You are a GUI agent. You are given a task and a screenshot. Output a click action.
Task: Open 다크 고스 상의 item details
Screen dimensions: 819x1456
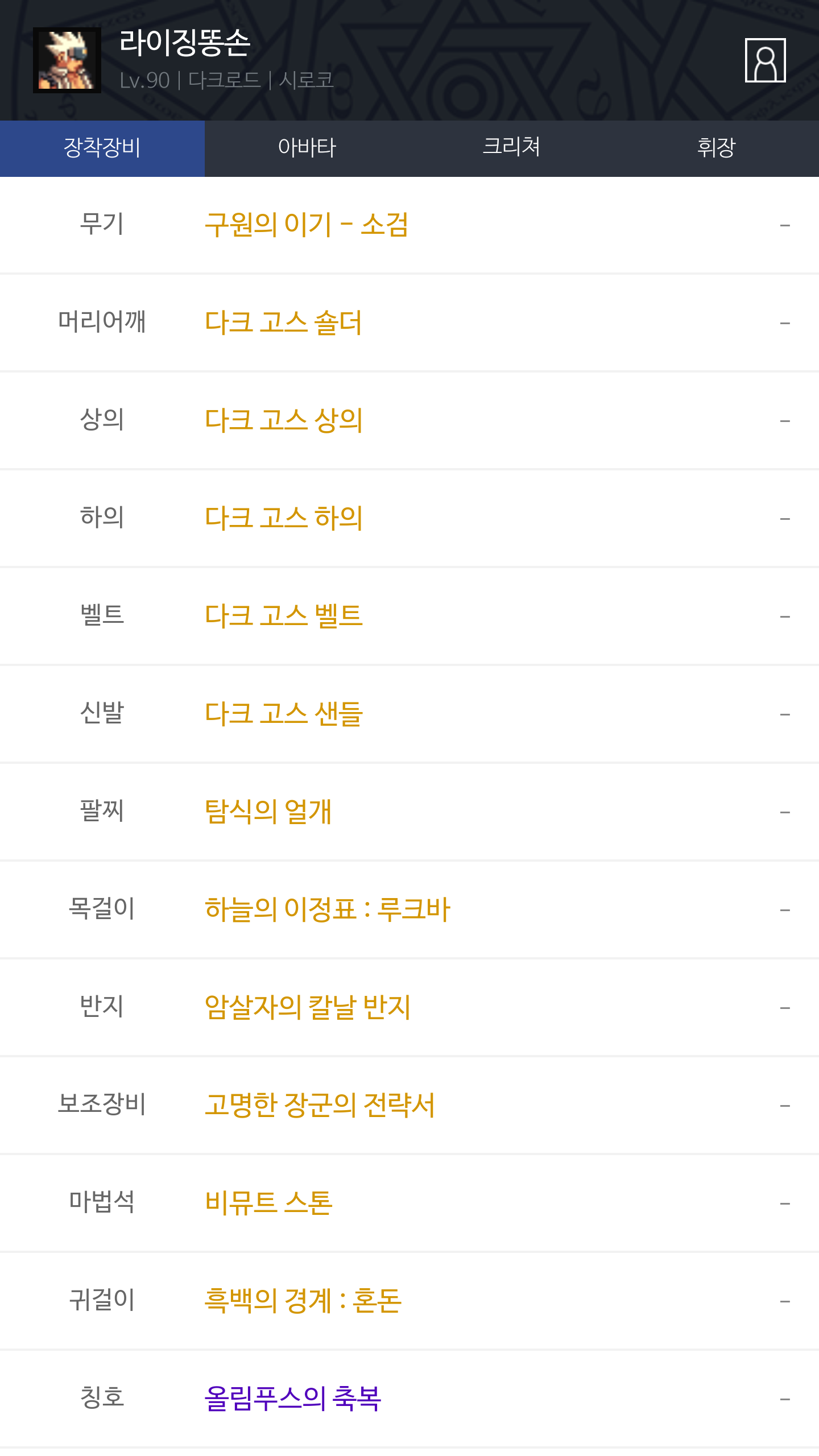[x=283, y=420]
